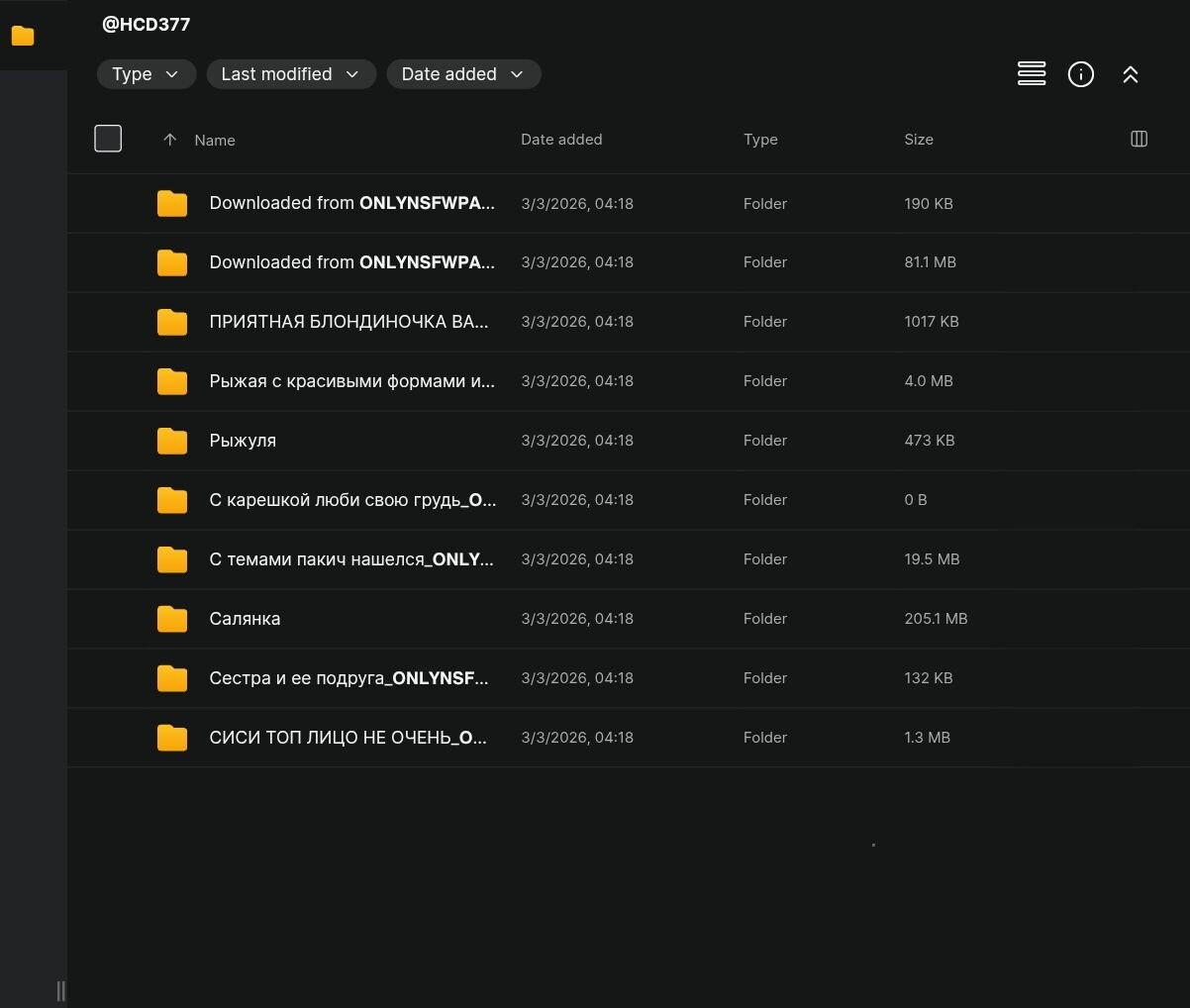Open the Last modified filter dropdown
Image resolution: width=1190 pixels, height=1008 pixels.
click(290, 74)
